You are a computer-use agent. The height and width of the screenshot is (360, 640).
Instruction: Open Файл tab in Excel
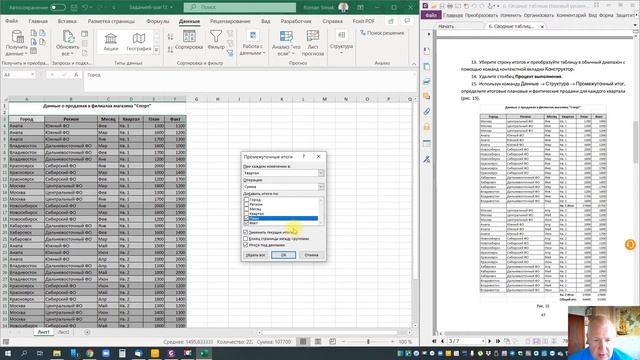[x=12, y=21]
